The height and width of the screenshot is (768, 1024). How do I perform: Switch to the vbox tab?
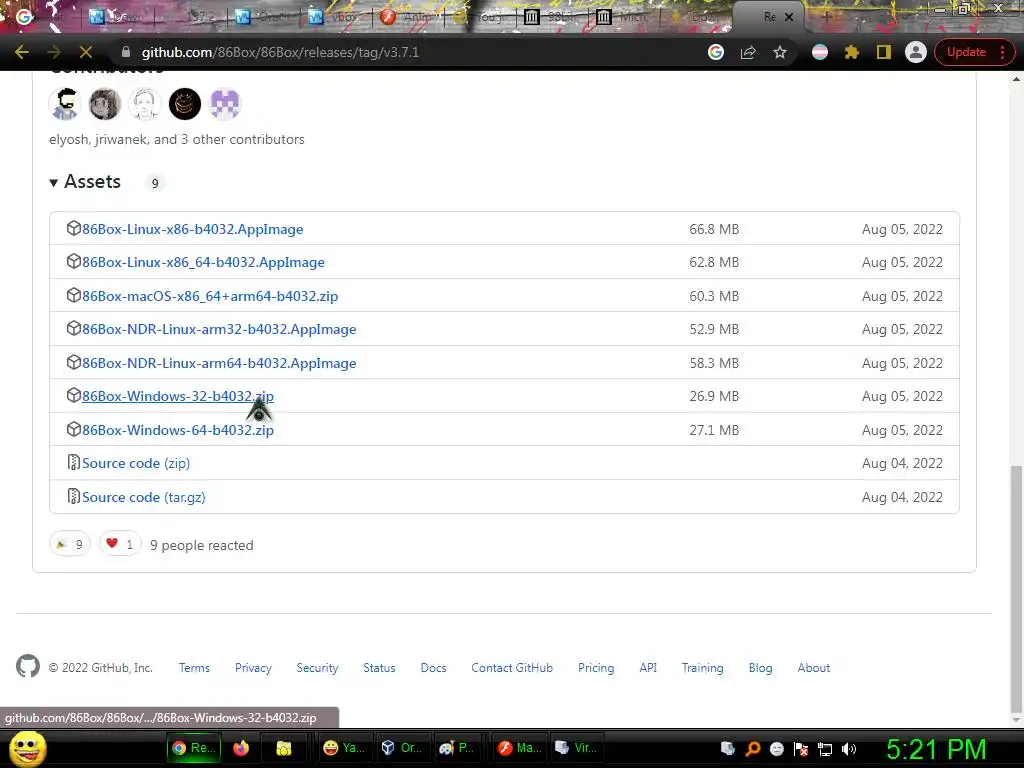[334, 16]
